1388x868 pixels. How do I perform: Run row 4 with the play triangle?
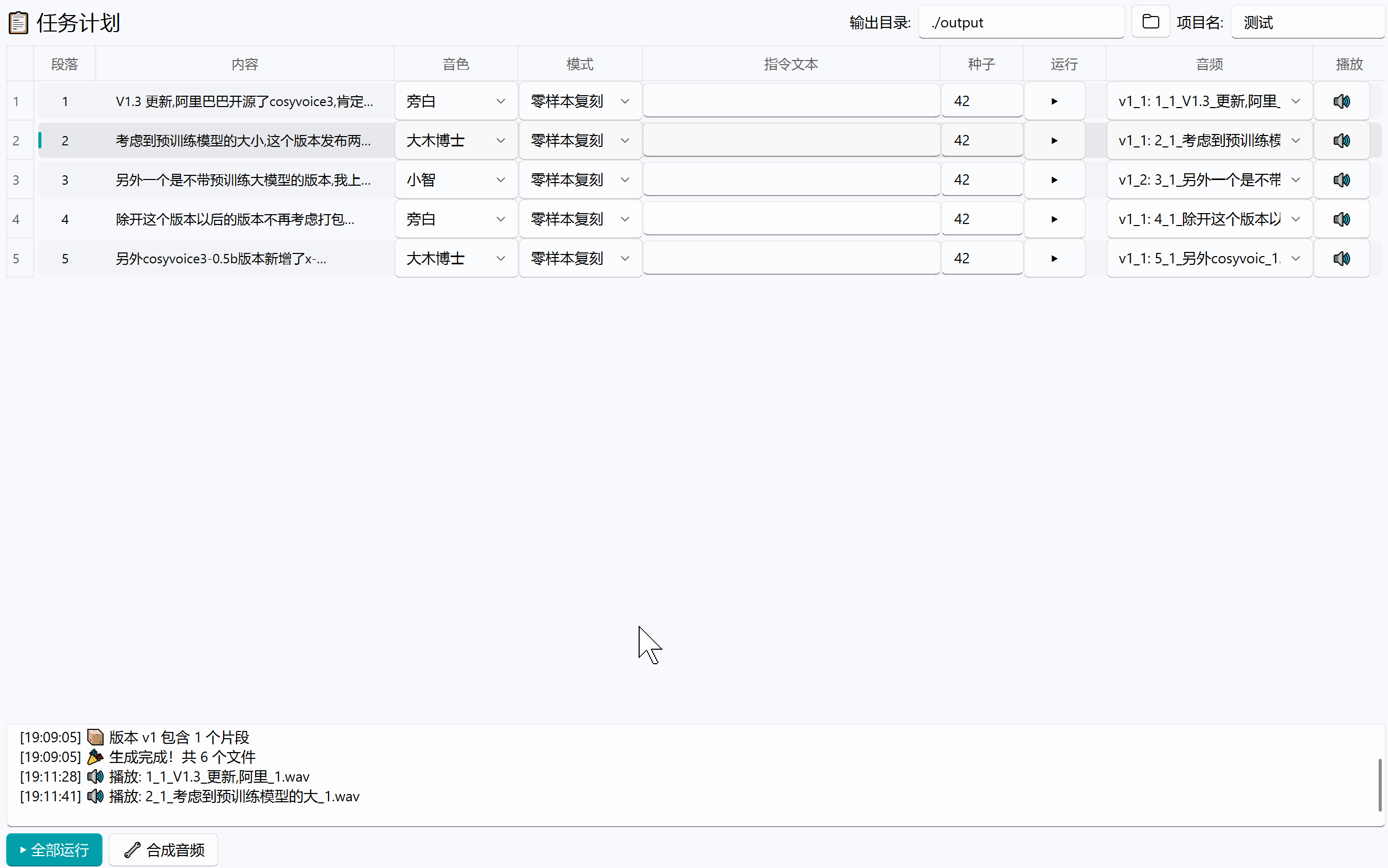pyautogui.click(x=1054, y=219)
